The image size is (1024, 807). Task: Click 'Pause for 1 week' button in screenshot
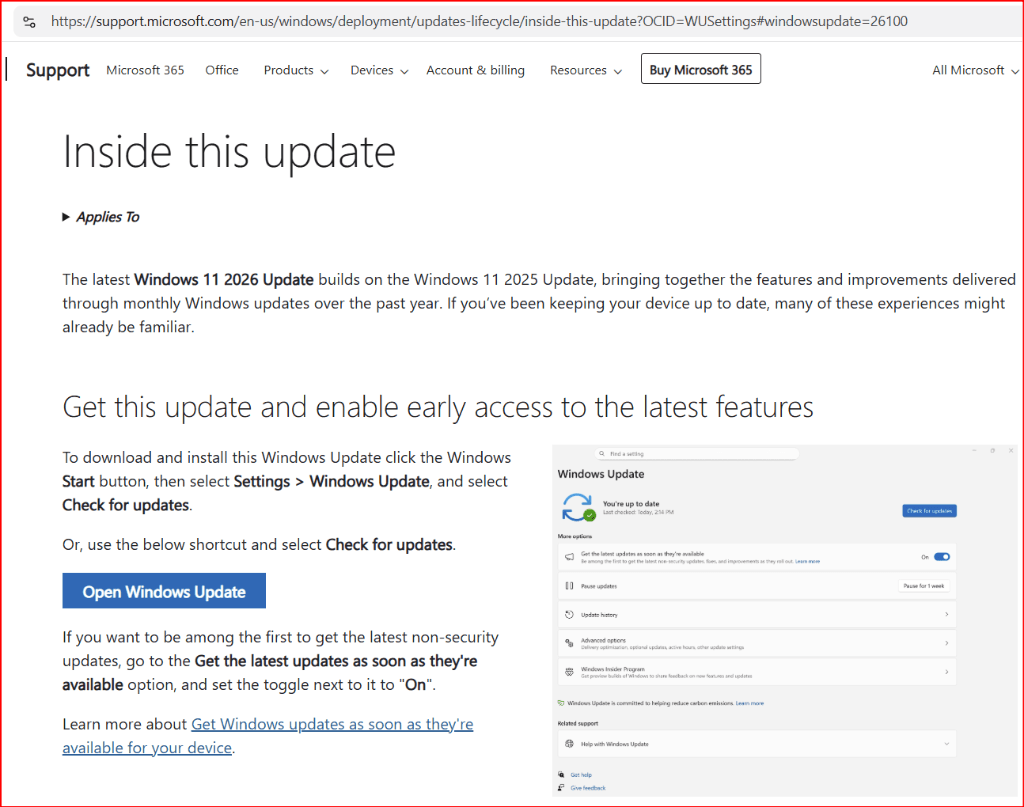(923, 586)
